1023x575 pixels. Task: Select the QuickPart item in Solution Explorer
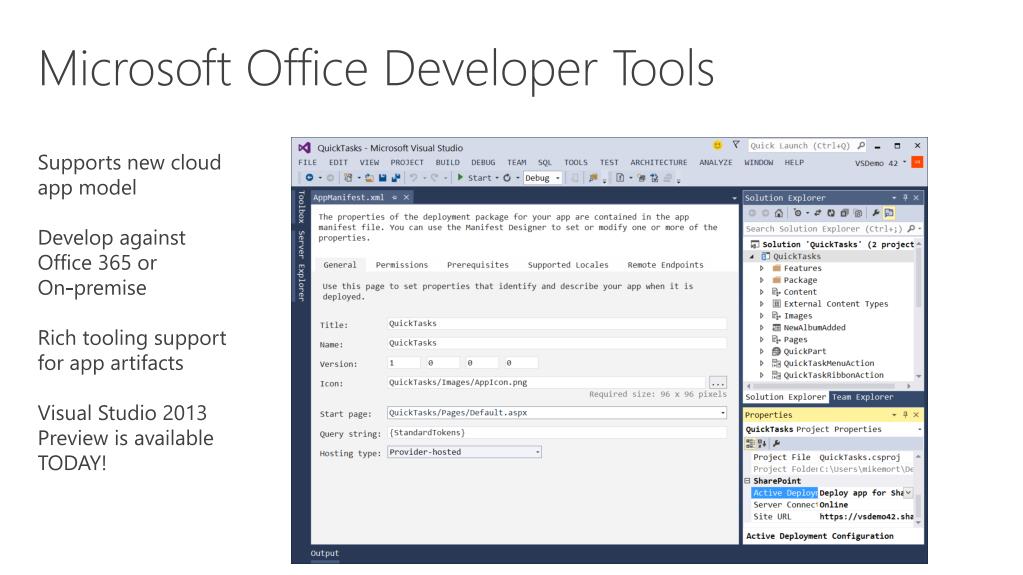click(x=804, y=351)
